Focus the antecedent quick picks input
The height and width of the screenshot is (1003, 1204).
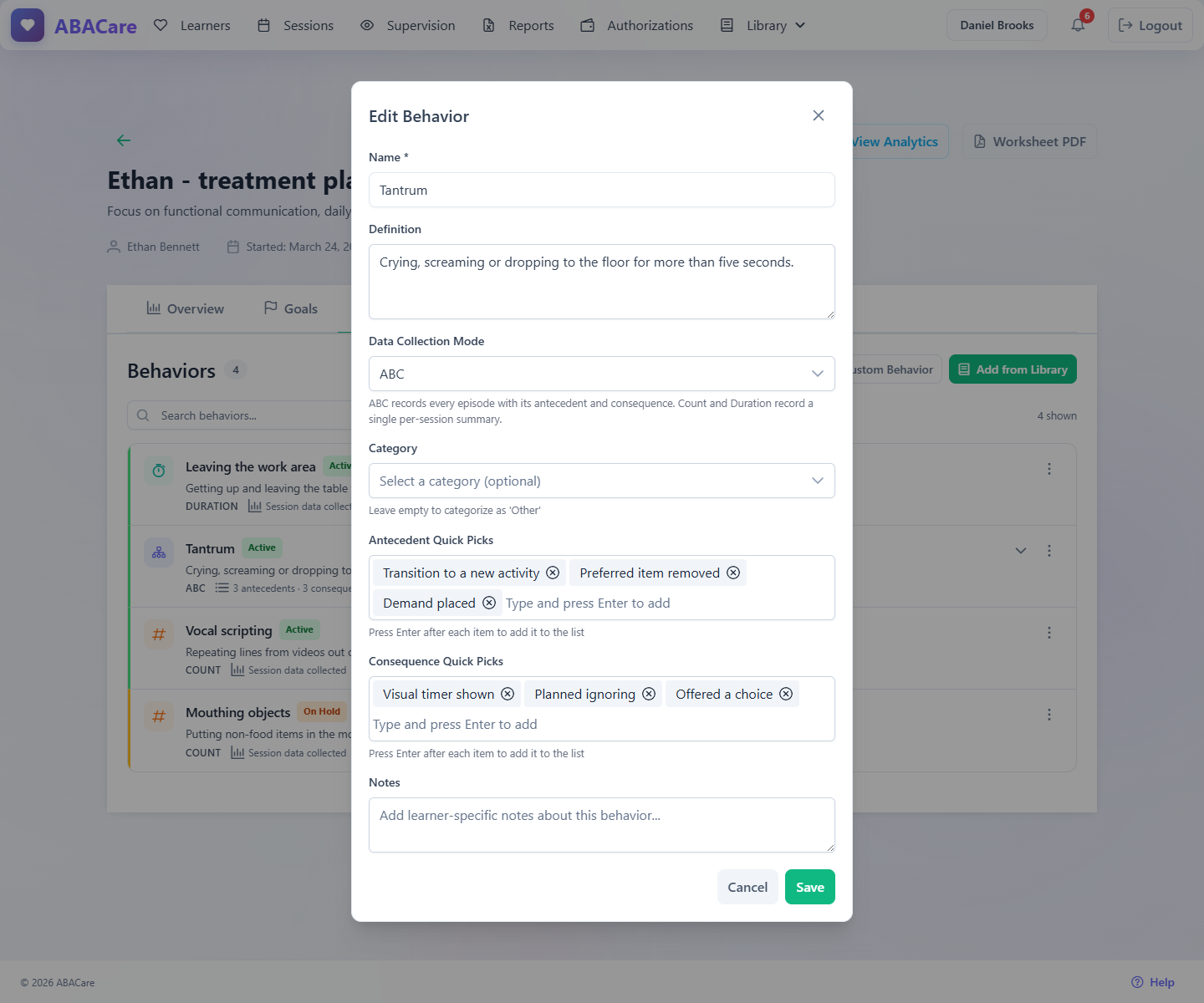pos(666,603)
